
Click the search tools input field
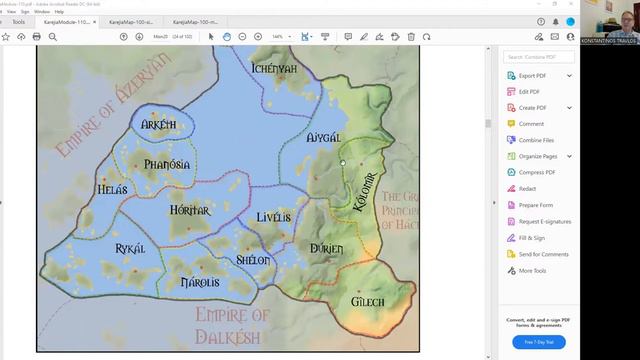(x=539, y=57)
